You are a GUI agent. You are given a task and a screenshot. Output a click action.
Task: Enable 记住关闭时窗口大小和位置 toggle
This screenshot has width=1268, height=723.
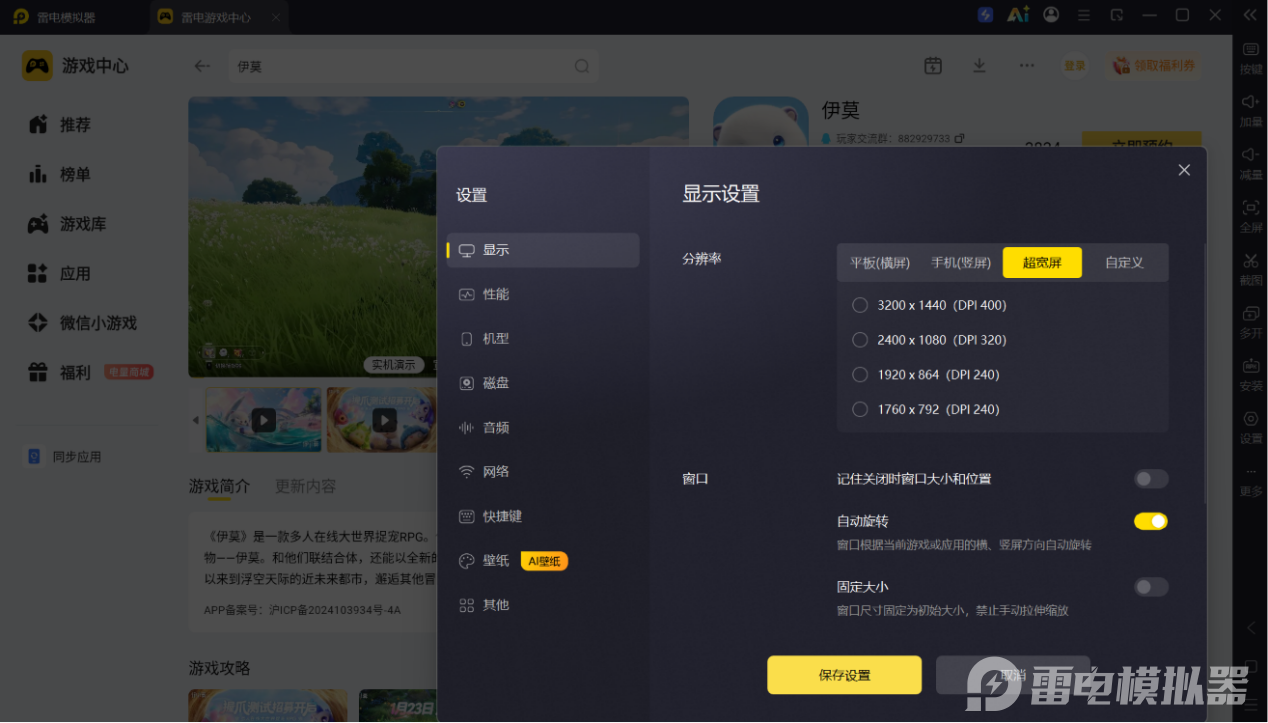point(1151,479)
